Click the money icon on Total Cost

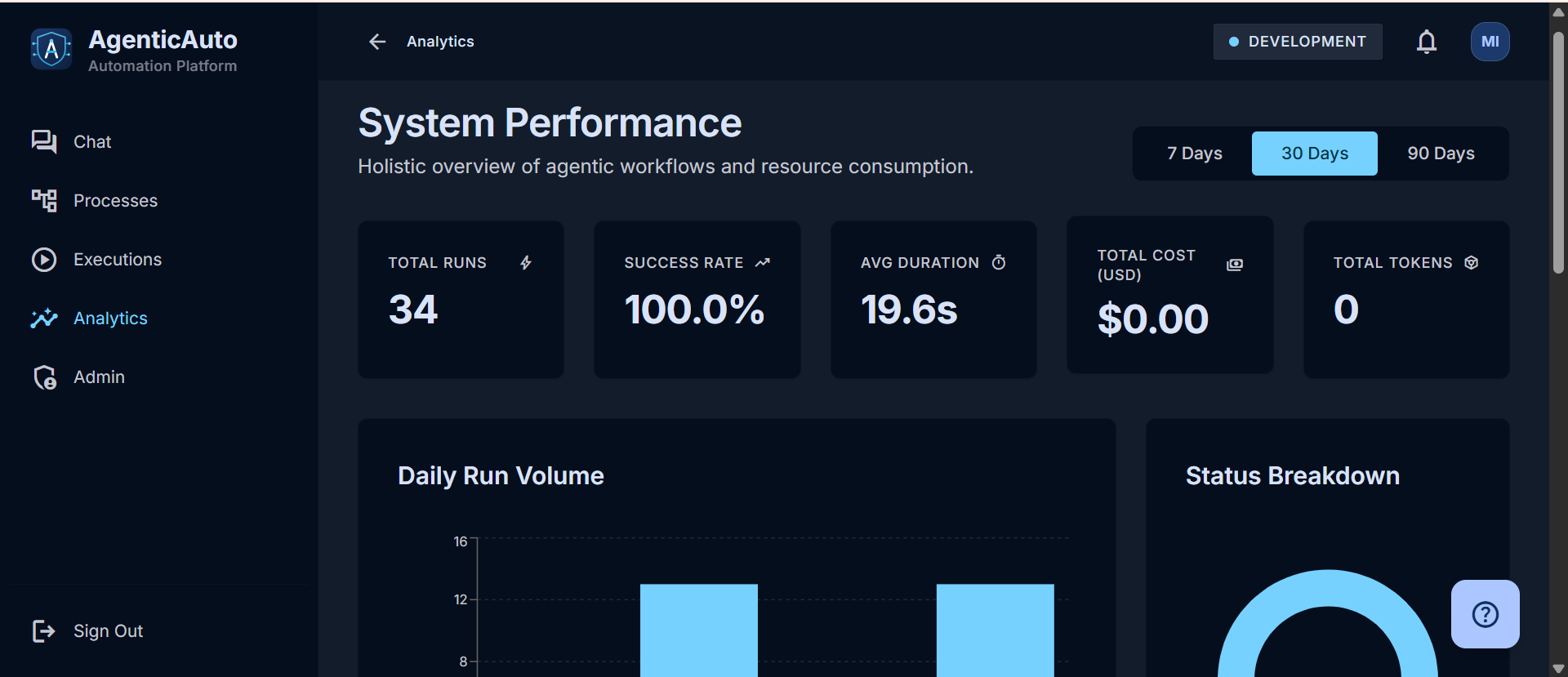(x=1235, y=265)
